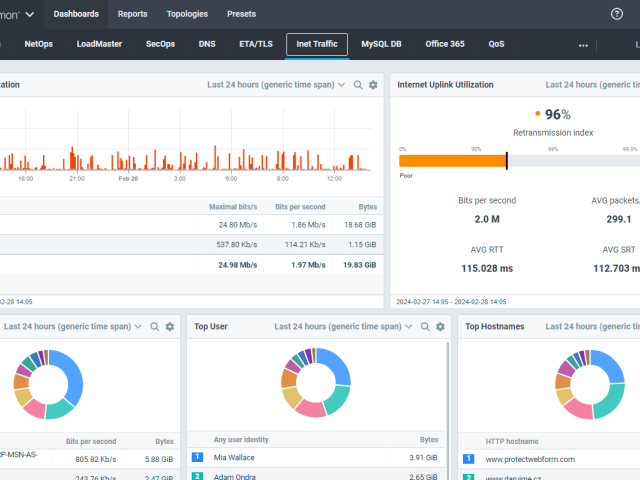
Task: Click the www.protectwebform.com hostname
Action: 532,459
